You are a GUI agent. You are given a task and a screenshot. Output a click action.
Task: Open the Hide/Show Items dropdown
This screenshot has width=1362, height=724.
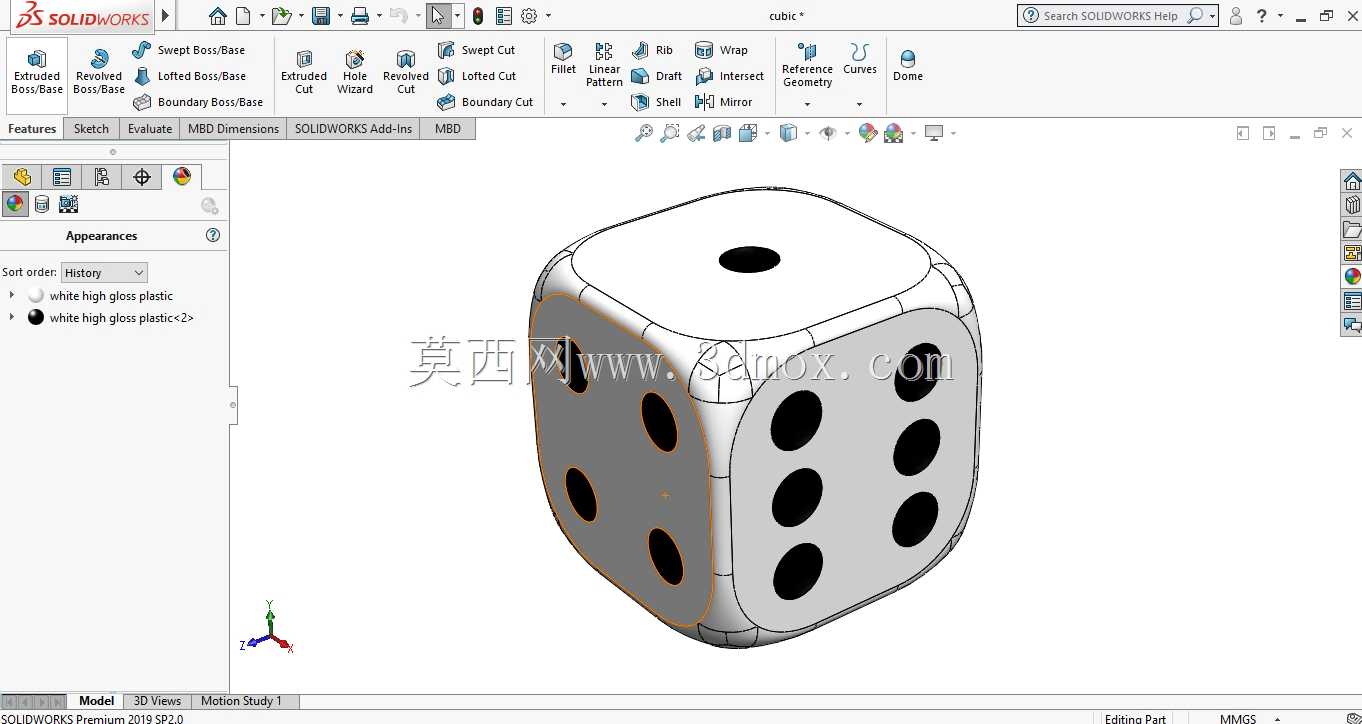[847, 133]
